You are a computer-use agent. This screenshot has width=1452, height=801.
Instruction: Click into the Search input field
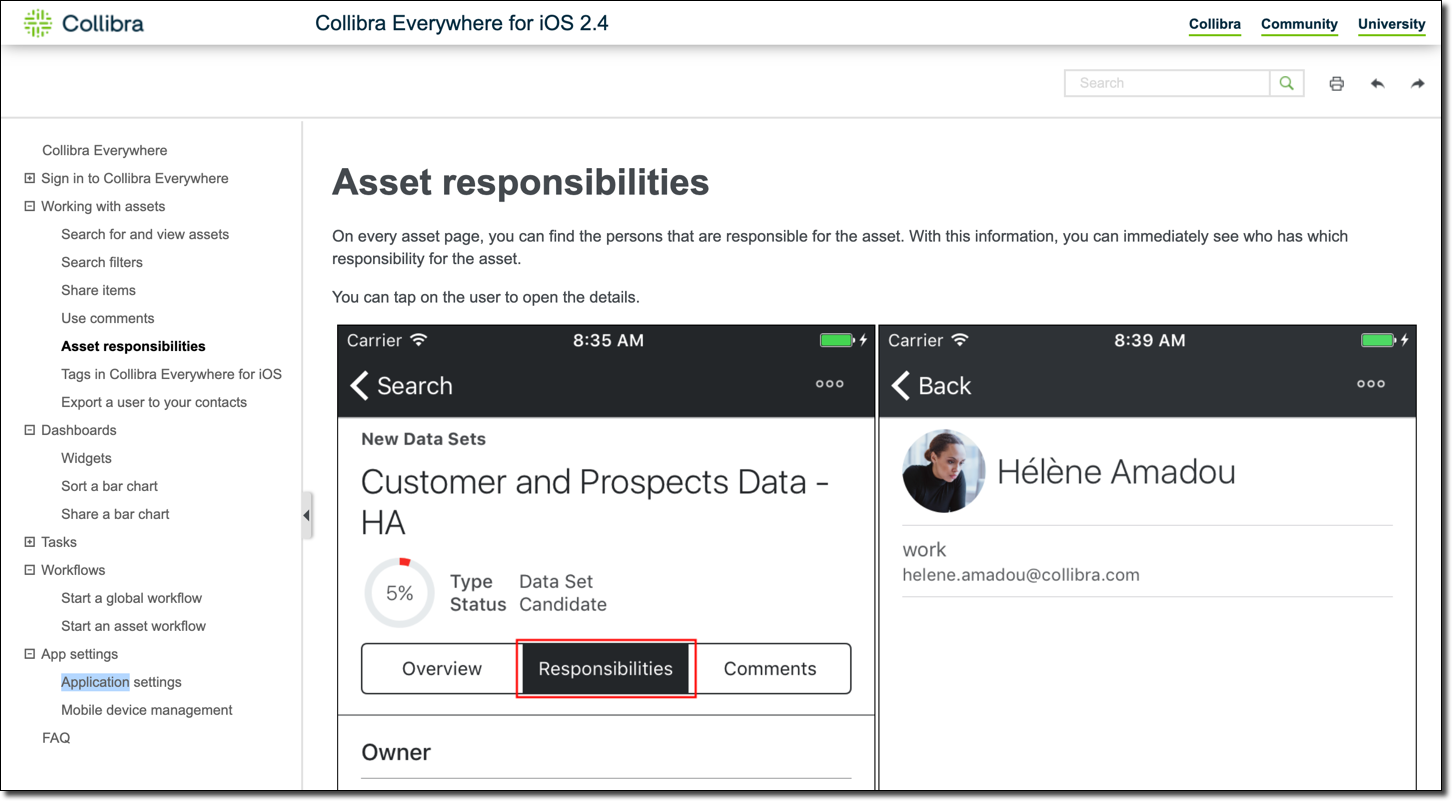[x=1168, y=83]
